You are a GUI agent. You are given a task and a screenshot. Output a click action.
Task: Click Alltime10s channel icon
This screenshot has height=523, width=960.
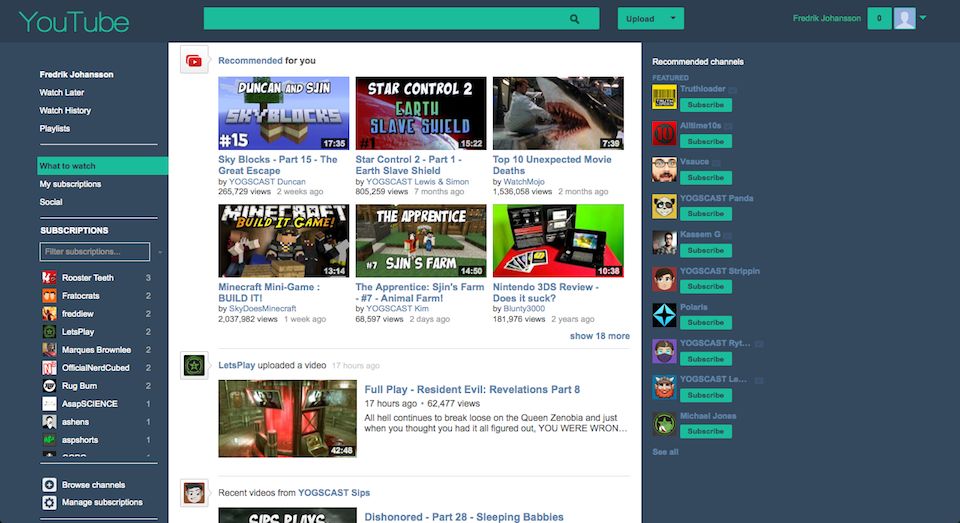click(664, 134)
